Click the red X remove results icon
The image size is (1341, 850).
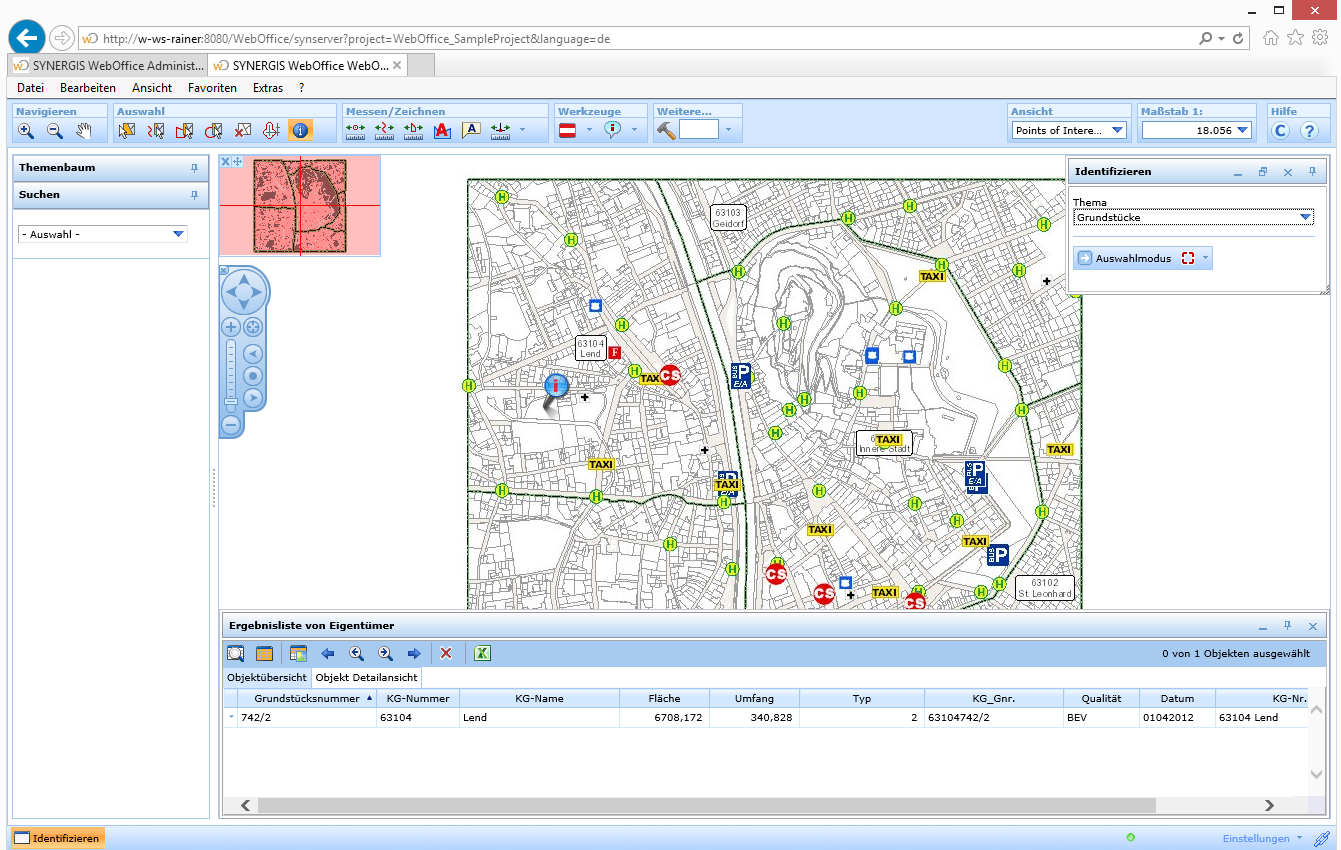[x=446, y=653]
